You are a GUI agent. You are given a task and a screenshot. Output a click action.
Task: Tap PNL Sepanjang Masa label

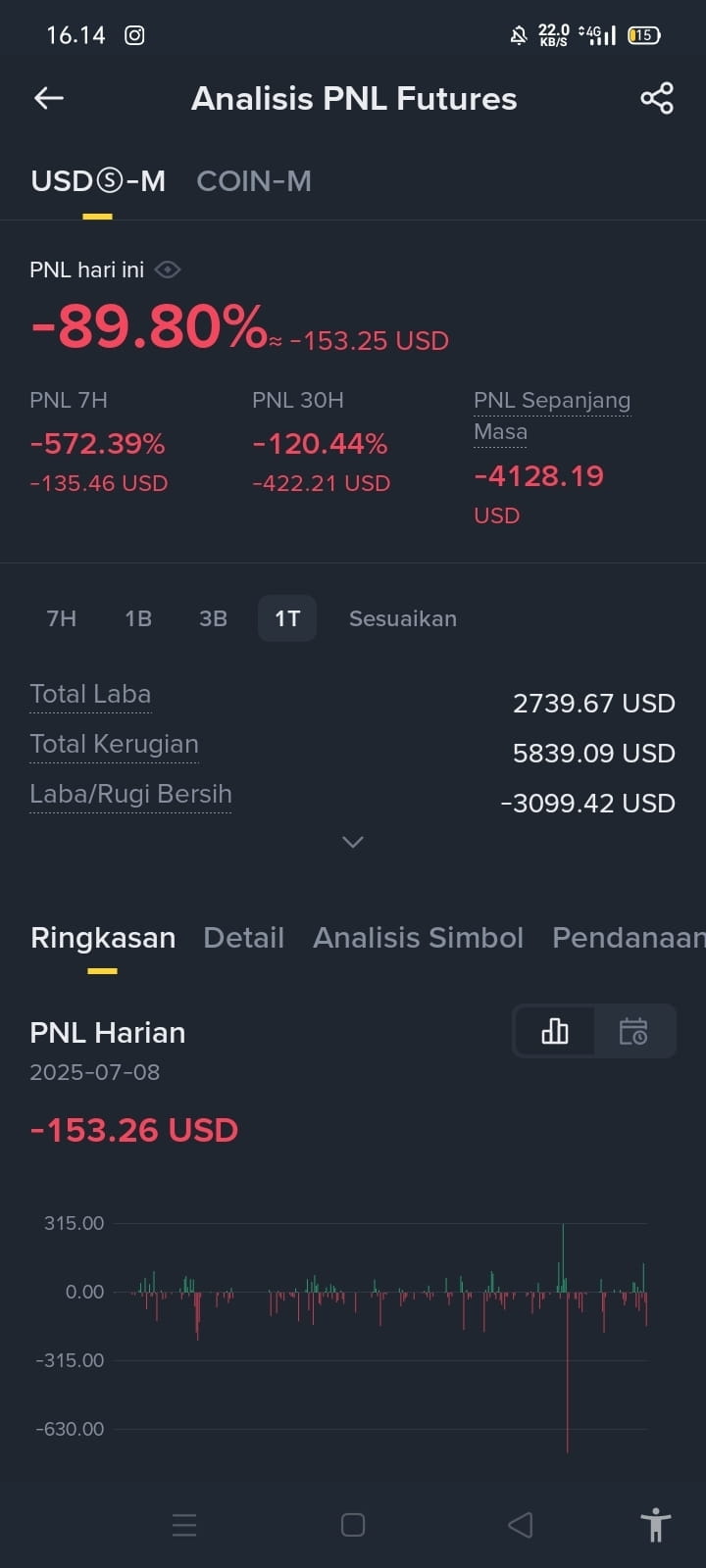552,416
